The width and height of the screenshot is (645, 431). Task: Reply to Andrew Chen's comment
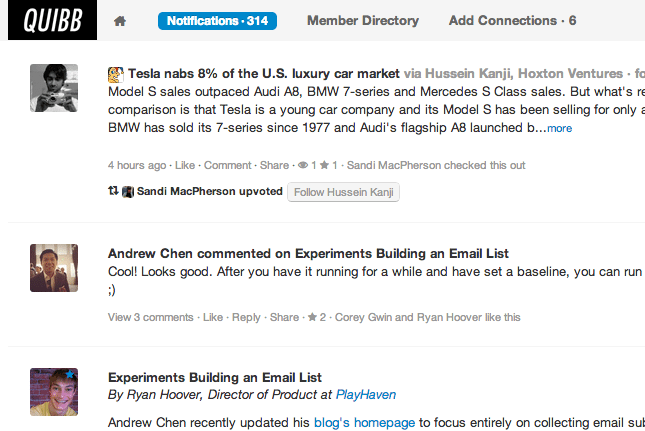[x=246, y=317]
